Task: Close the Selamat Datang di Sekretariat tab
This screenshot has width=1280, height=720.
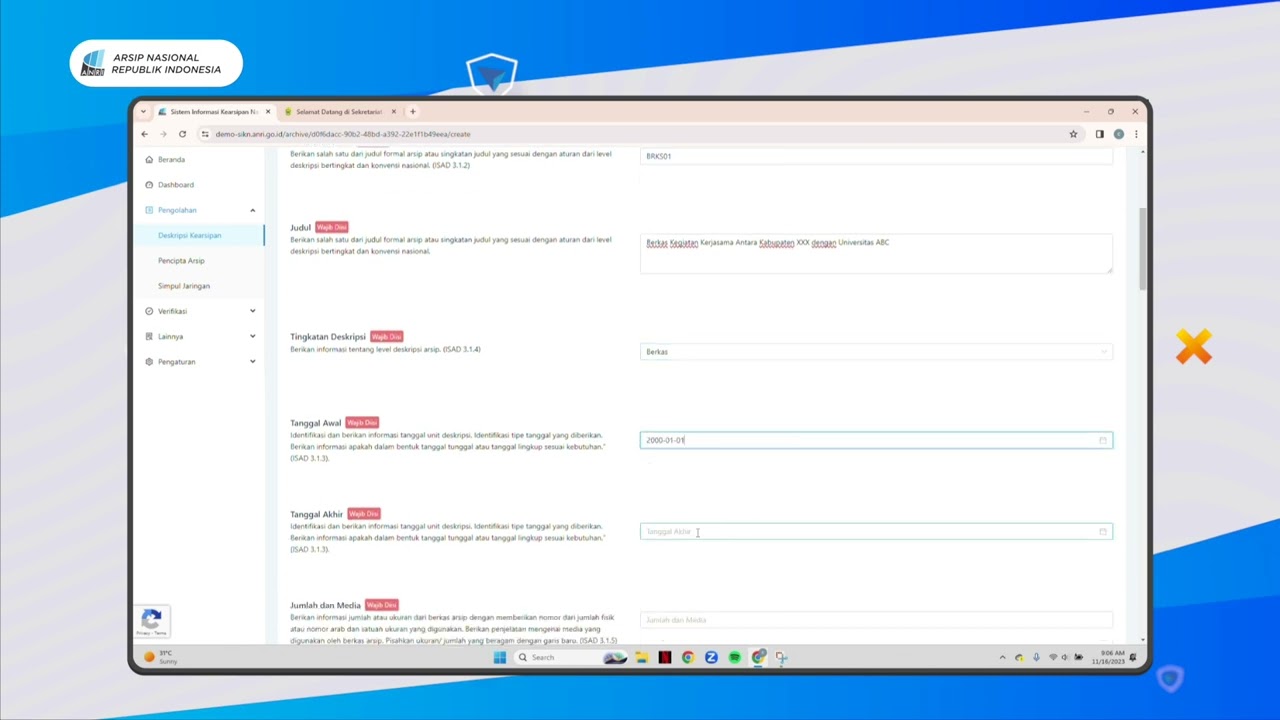Action: coord(394,112)
